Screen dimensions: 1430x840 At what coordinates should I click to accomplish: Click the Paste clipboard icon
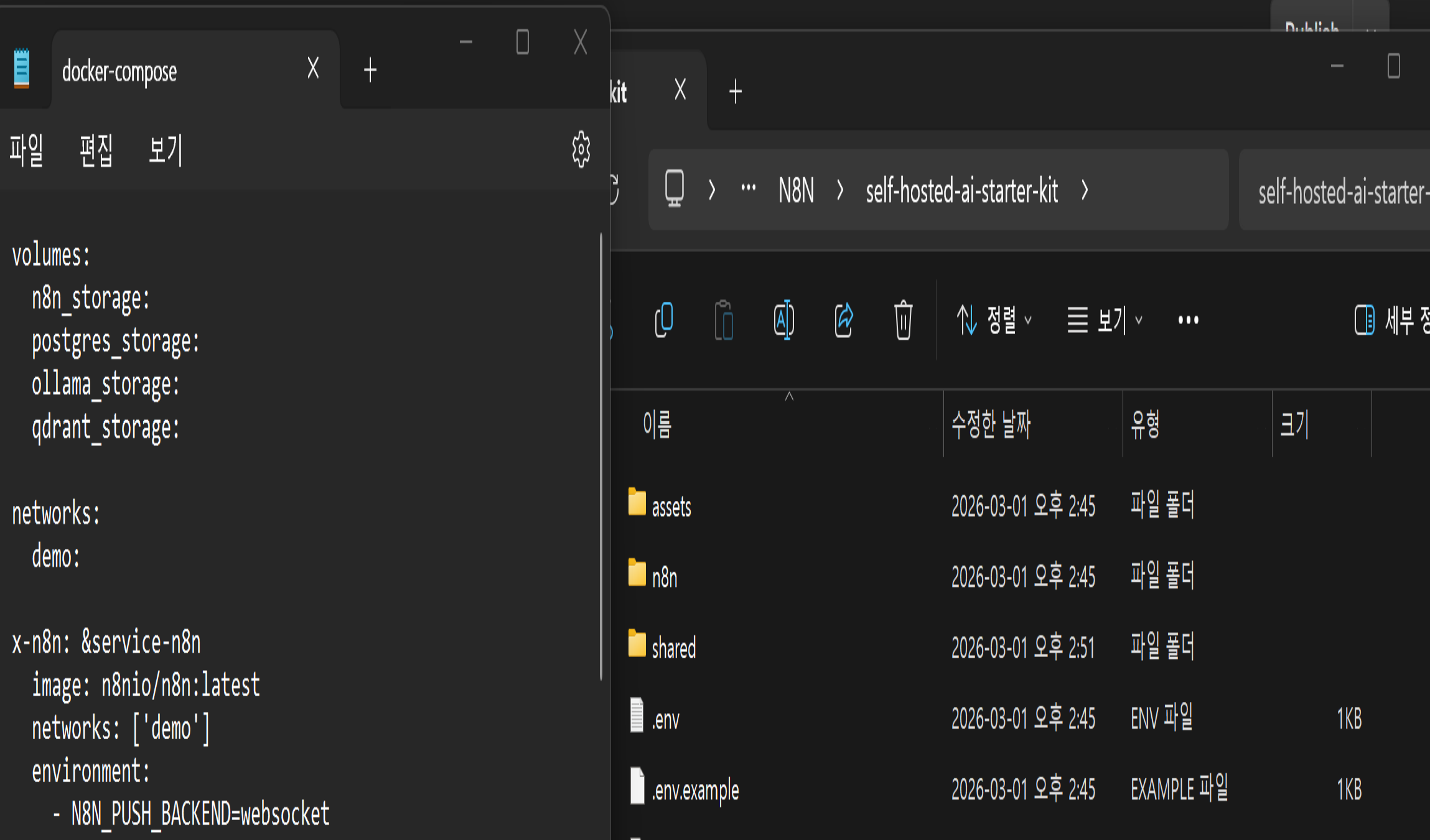pyautogui.click(x=724, y=320)
